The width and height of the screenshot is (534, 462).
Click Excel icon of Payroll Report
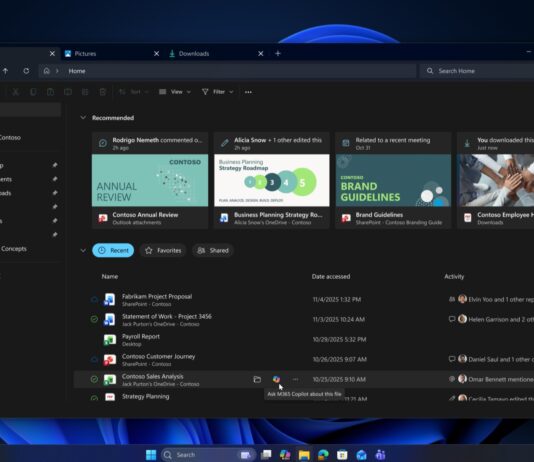tap(109, 339)
